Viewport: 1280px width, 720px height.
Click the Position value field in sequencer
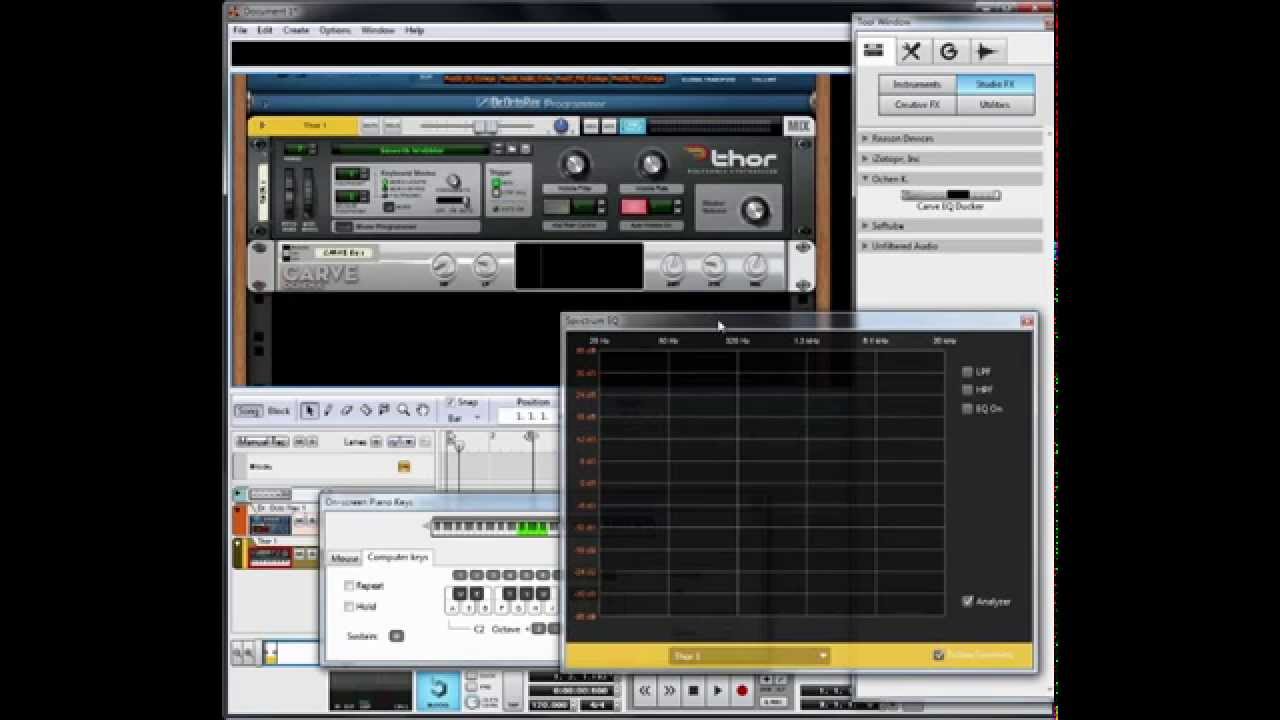click(530, 416)
